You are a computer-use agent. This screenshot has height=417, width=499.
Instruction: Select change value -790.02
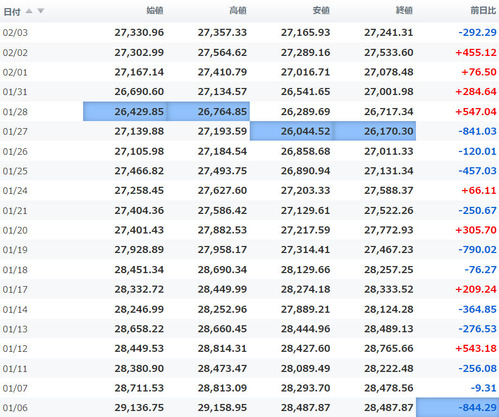pyautogui.click(x=478, y=249)
